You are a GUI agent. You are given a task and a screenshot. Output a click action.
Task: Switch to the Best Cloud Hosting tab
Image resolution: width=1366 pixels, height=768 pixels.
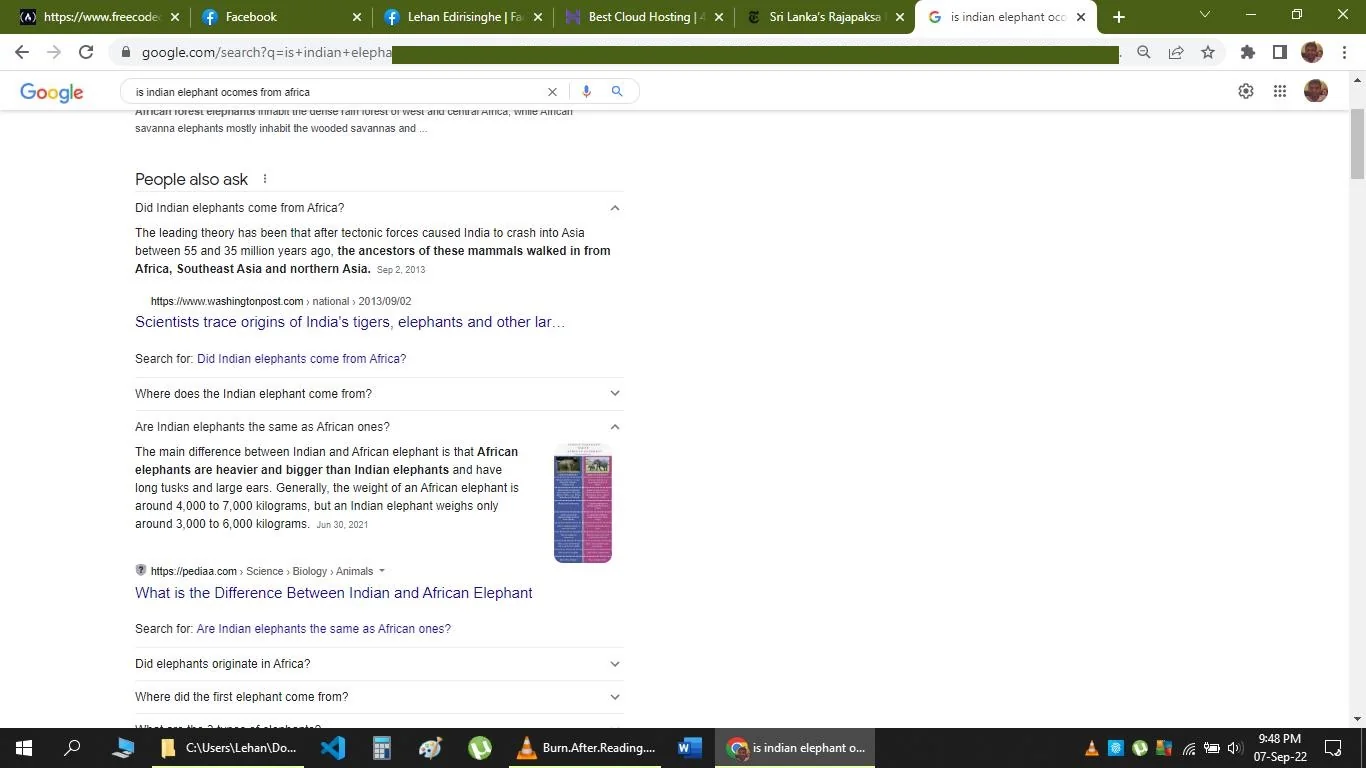644,17
